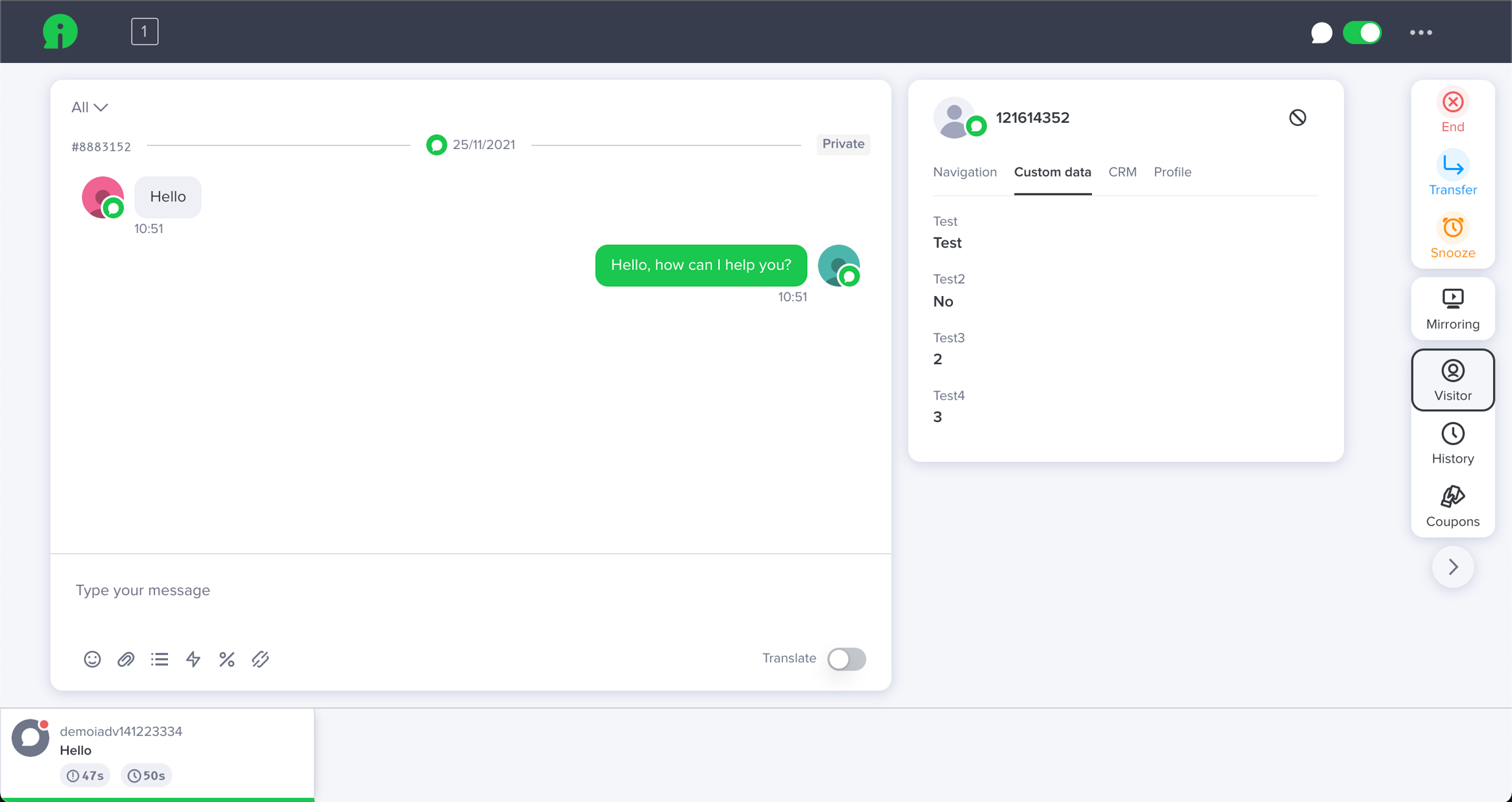Block visitor with the ban icon
1512x802 pixels.
[1297, 117]
